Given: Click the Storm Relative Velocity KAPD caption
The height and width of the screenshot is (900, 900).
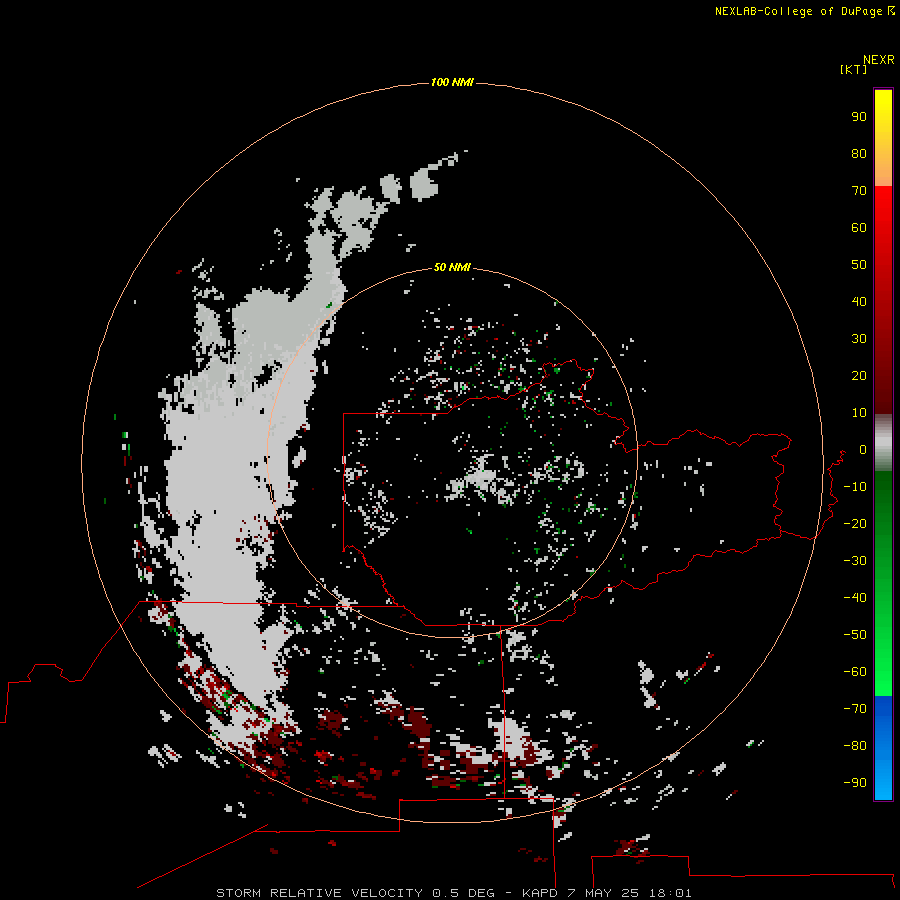Looking at the screenshot, I should coord(453,893).
